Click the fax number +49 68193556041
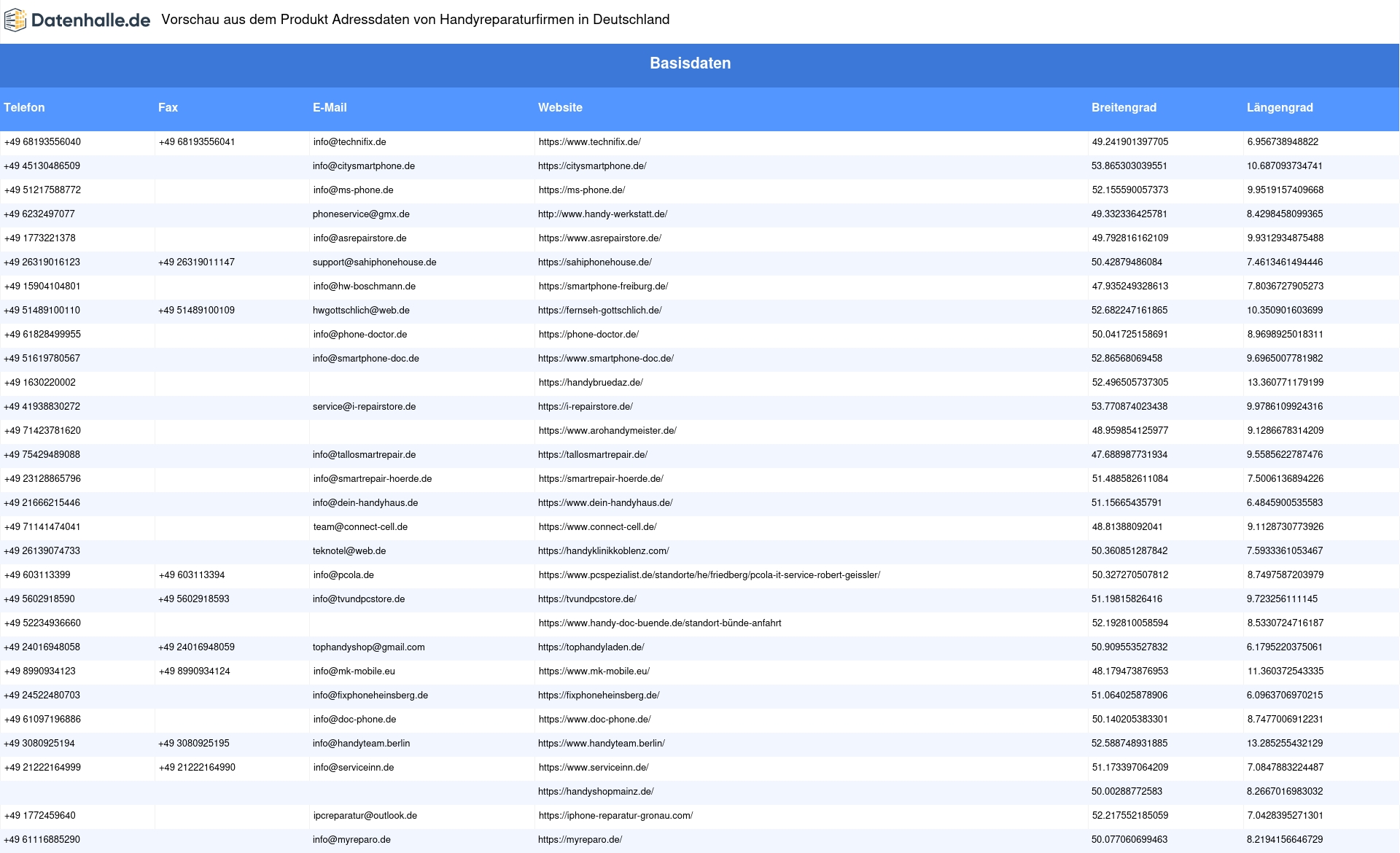Image resolution: width=1400 pixels, height=853 pixels. click(x=197, y=142)
